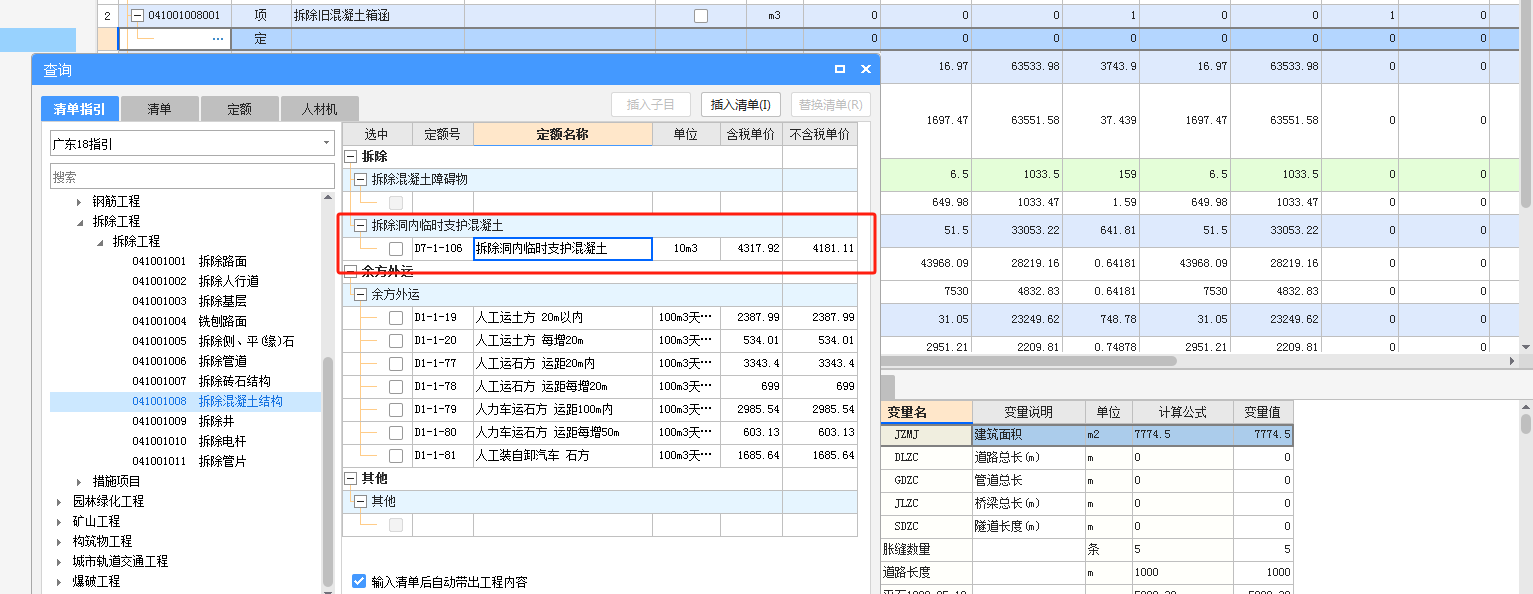Viewport: 1533px width, 594px height.
Task: Toggle checkbox in 拆除旧混凝土箱涵 row
Action: [701, 16]
